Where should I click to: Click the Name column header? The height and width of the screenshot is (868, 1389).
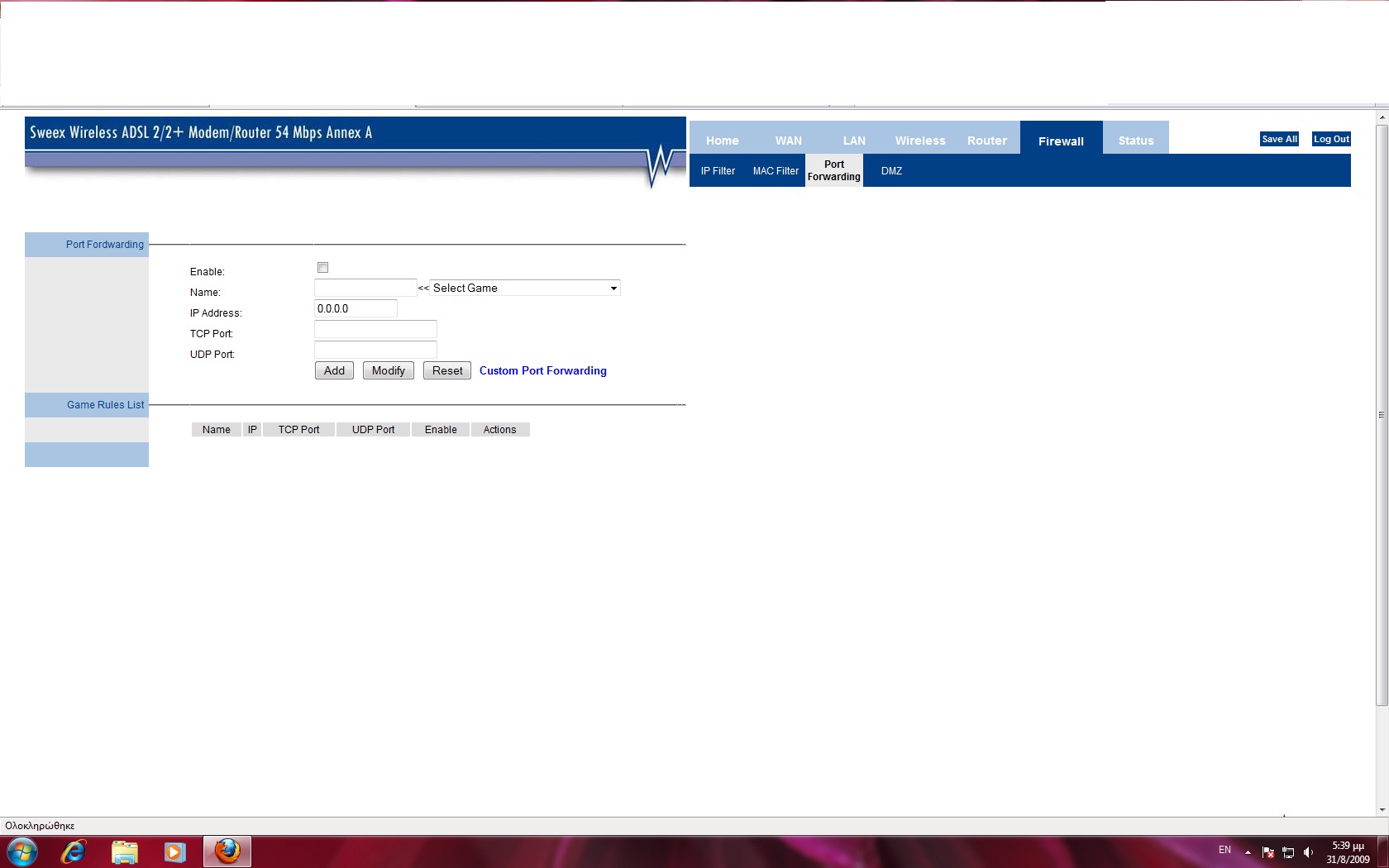tap(217, 430)
